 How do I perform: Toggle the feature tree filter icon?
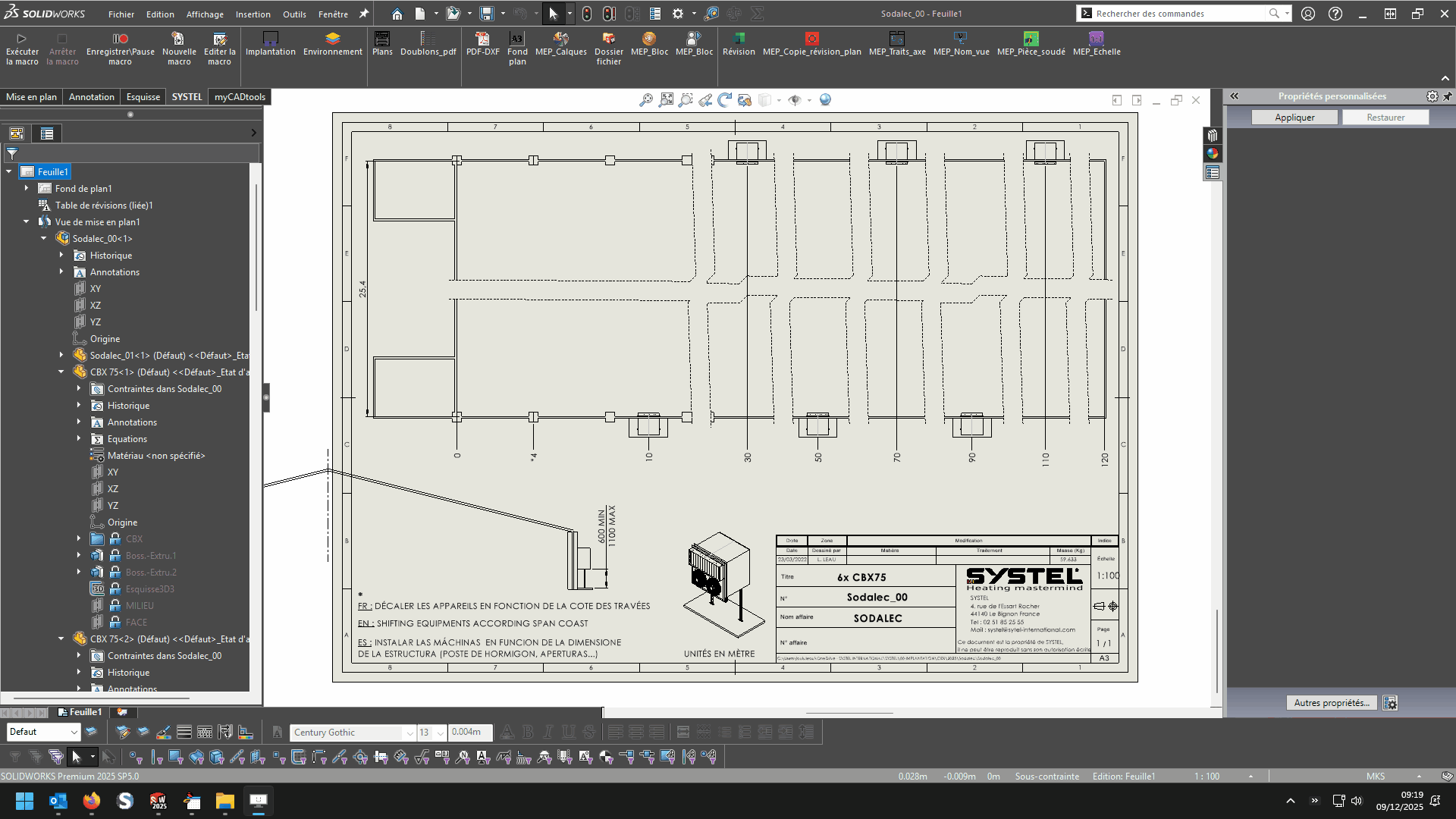click(x=12, y=153)
